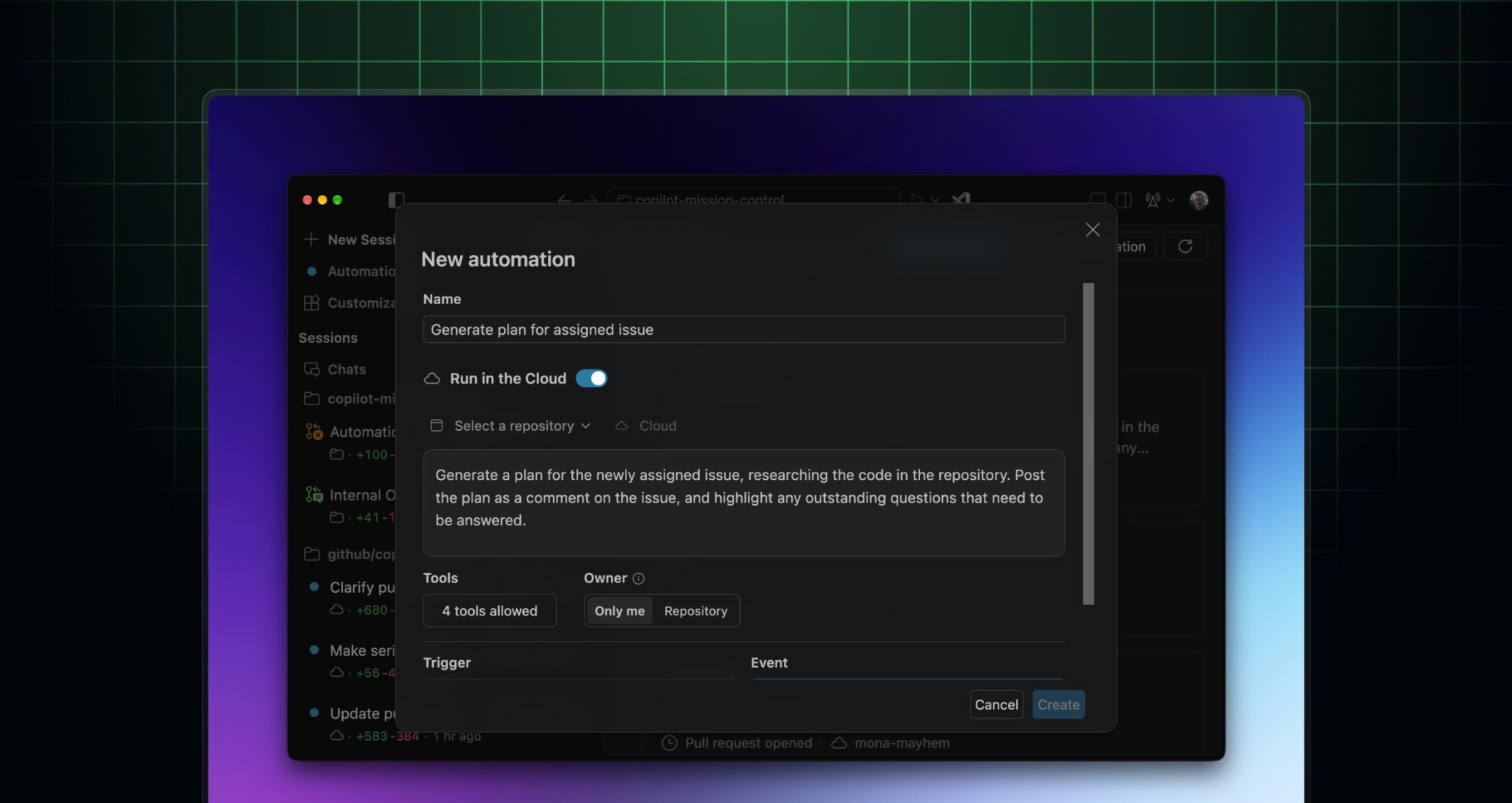
Task: Click the refresh icon in the top right
Action: [1185, 246]
